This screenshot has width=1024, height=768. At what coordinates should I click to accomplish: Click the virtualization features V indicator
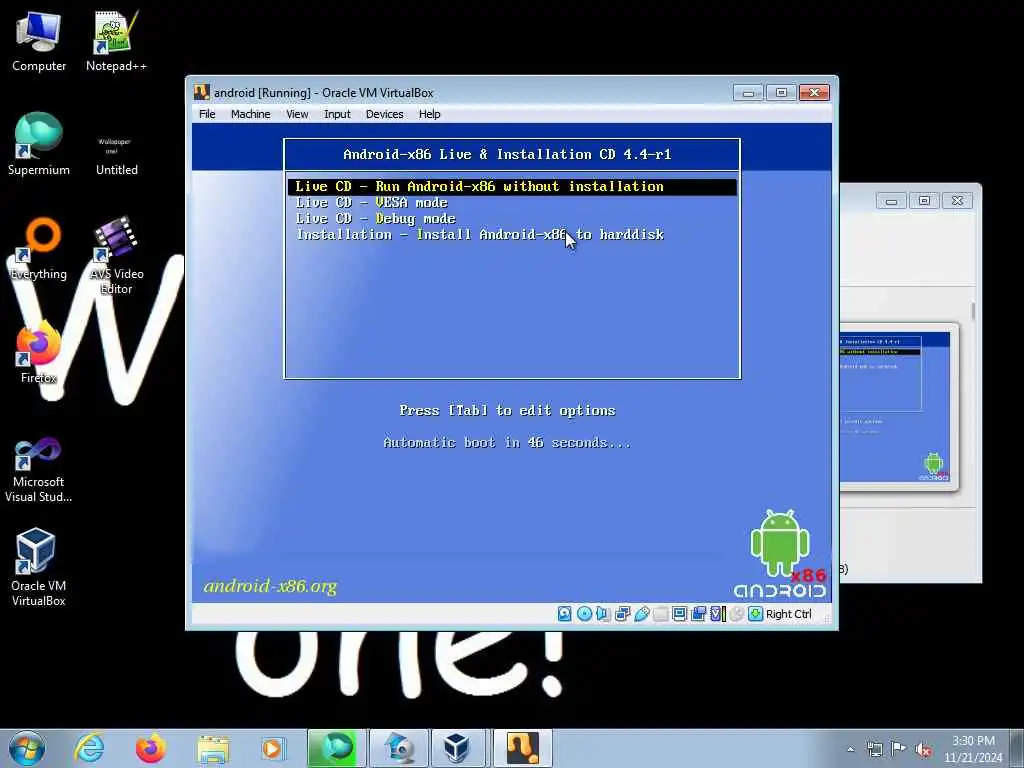point(718,614)
